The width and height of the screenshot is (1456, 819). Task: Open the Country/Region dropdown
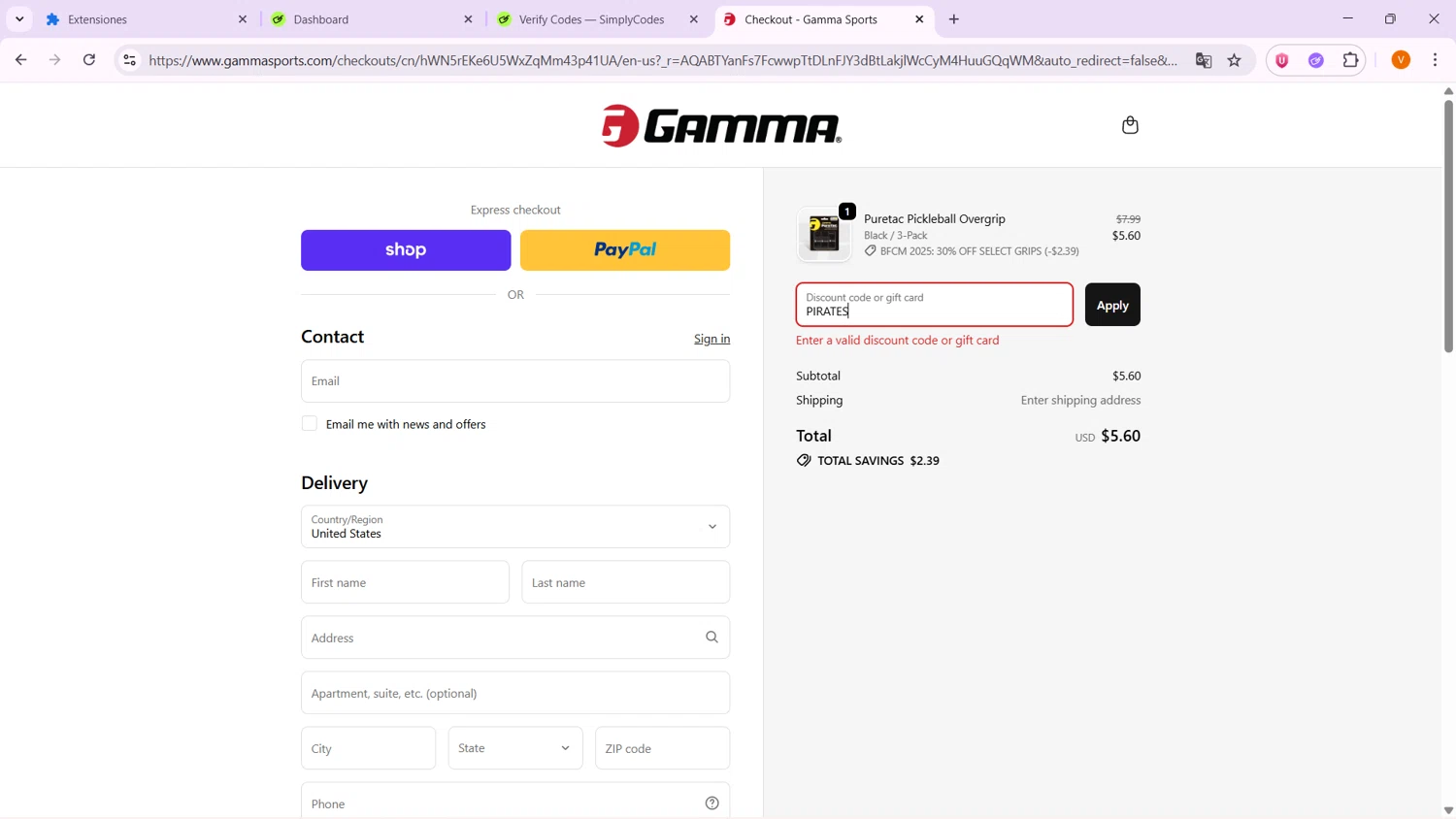point(515,527)
